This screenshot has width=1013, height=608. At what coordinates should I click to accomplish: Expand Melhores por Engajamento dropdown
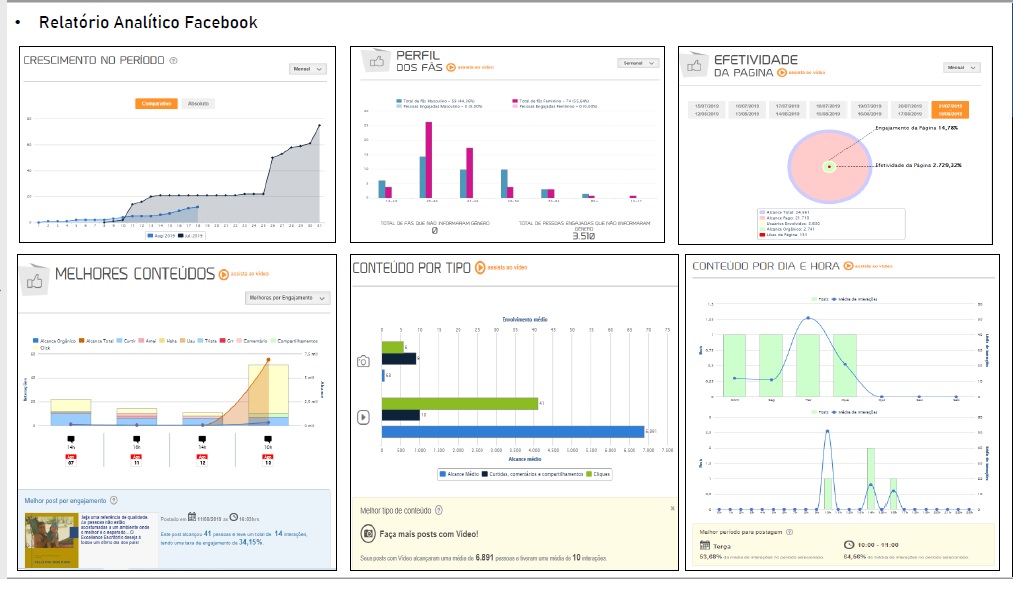[x=288, y=298]
